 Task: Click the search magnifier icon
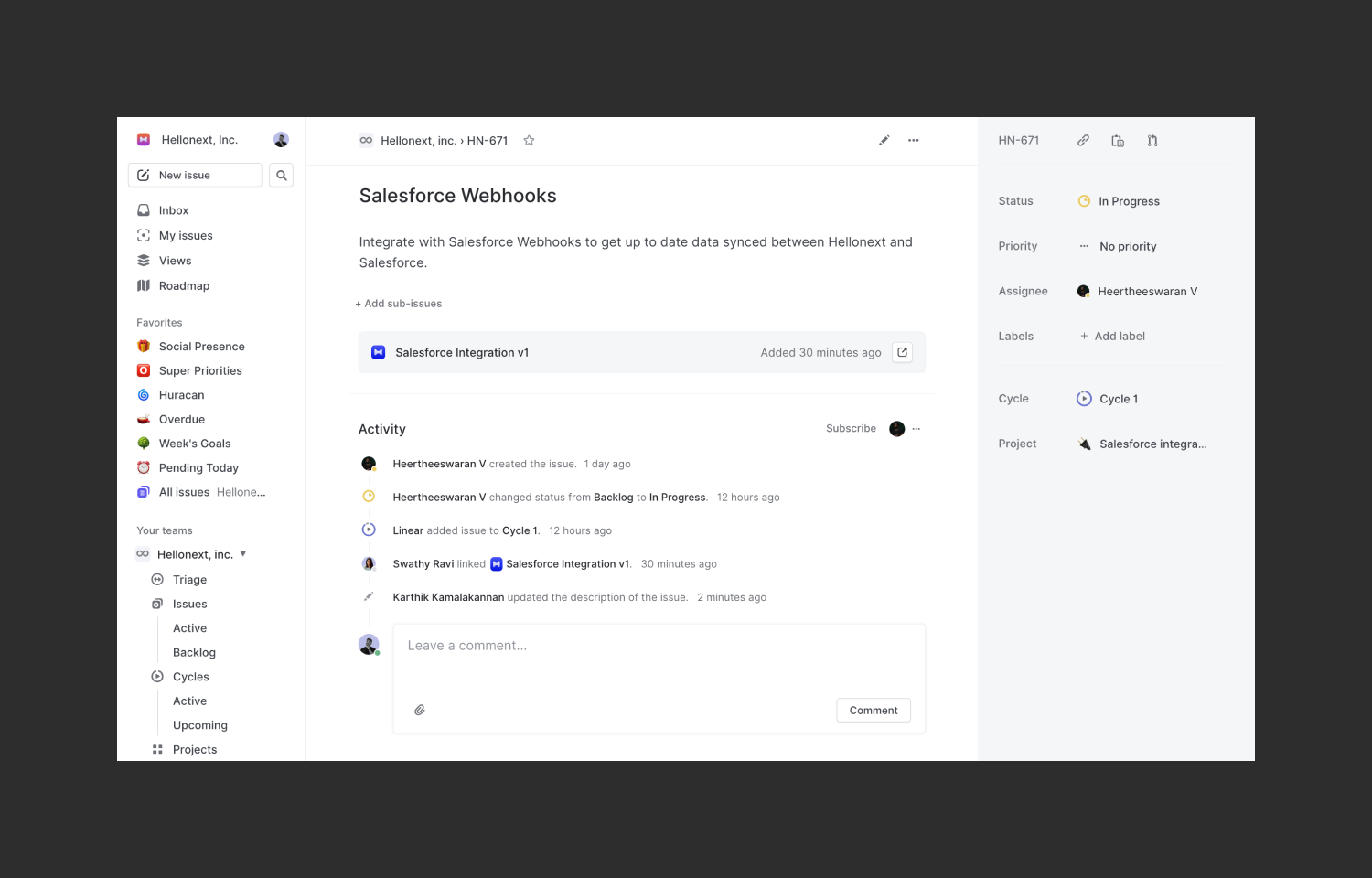[x=282, y=176]
